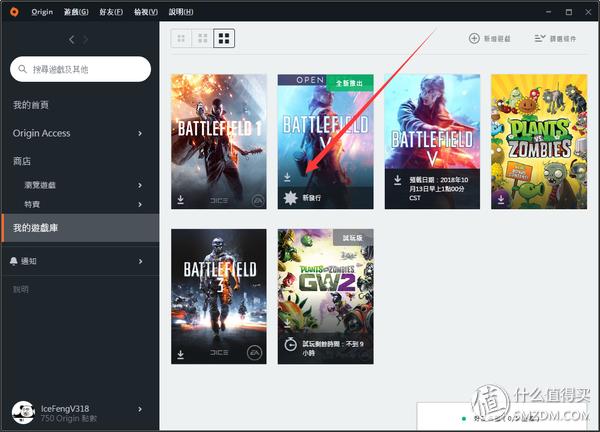Click the GW2 trial timer icon
This screenshot has height=432, width=600.
click(x=291, y=344)
